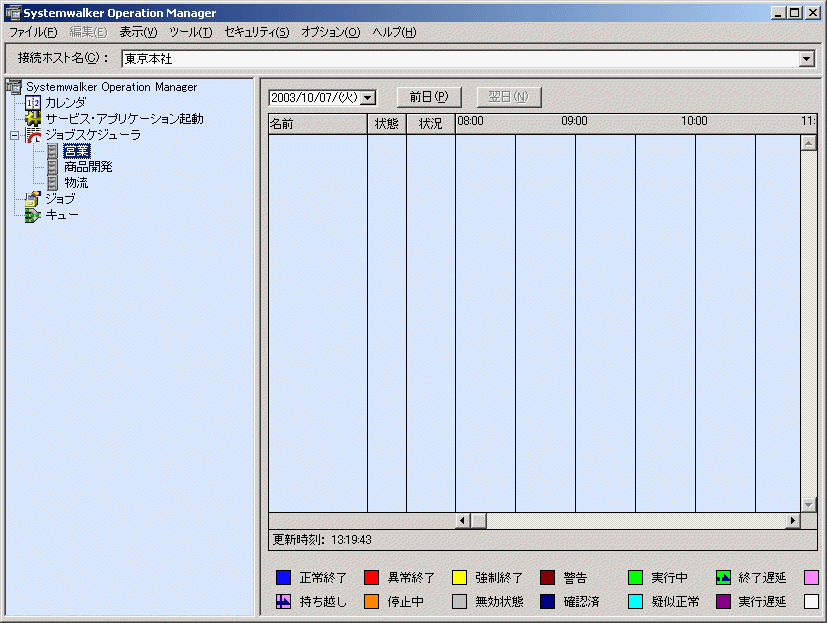The width and height of the screenshot is (827, 623).
Task: Select the 物流 tree item
Action: 76,183
